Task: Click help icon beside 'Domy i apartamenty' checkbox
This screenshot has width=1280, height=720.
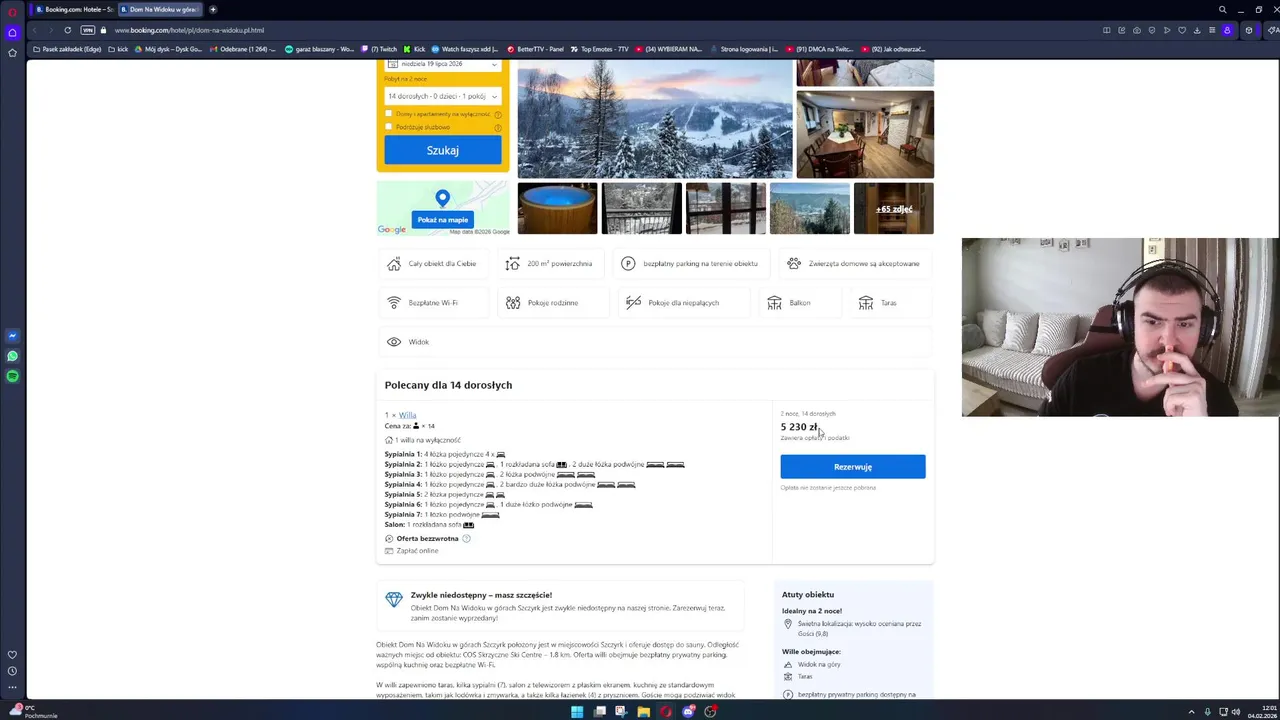Action: click(498, 114)
